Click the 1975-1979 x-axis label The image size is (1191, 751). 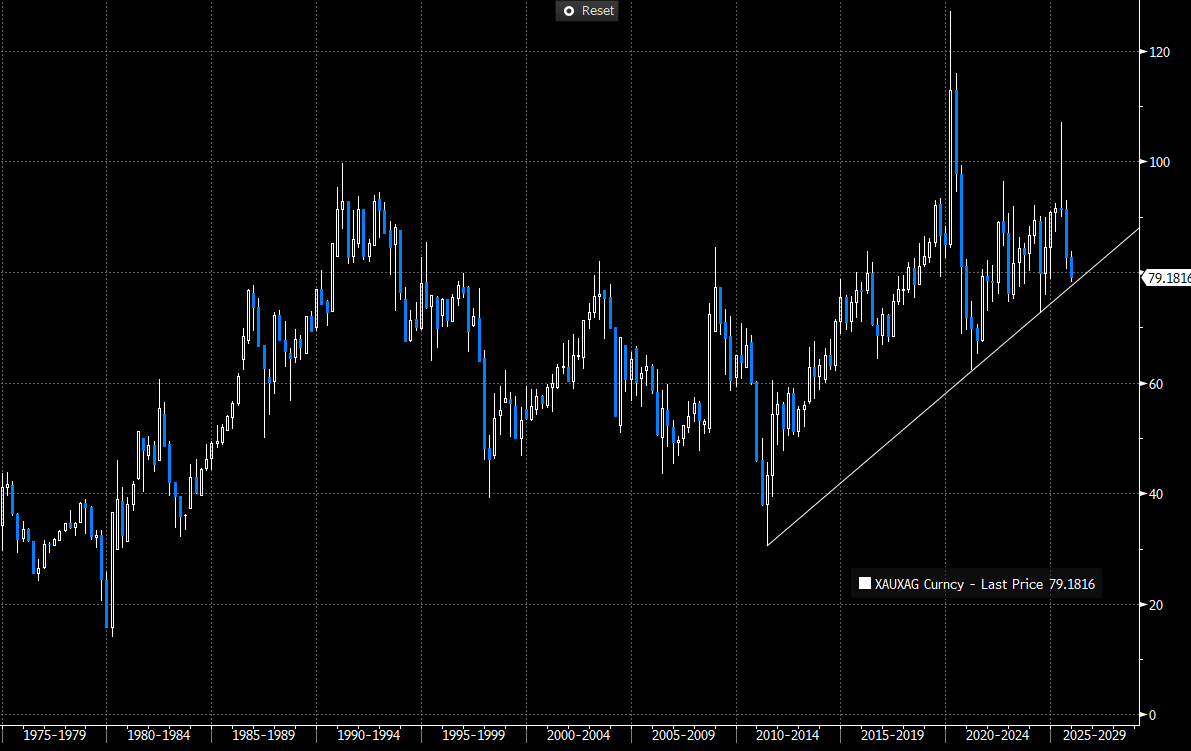(x=55, y=735)
